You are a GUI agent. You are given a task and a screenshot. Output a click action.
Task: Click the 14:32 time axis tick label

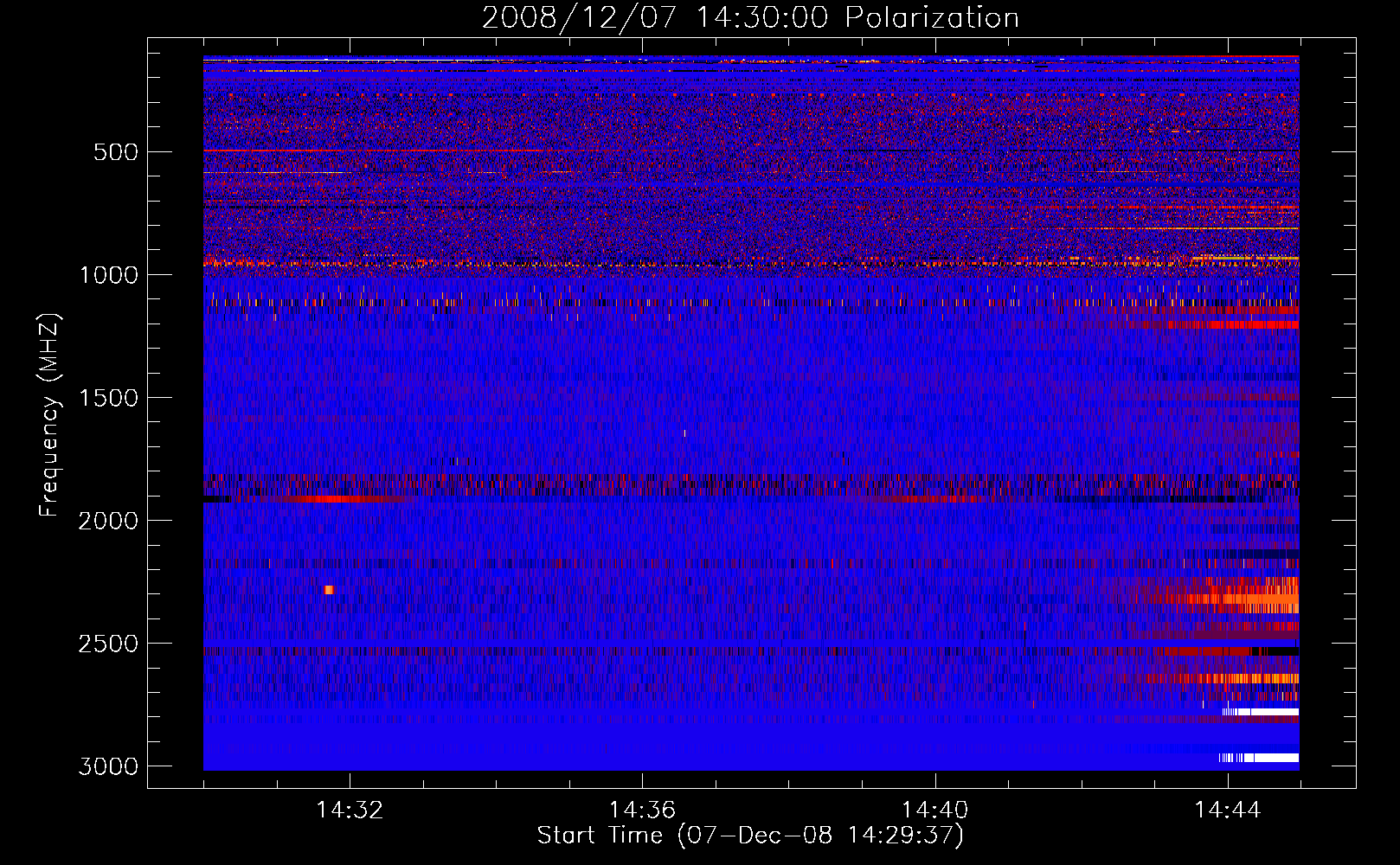click(350, 810)
